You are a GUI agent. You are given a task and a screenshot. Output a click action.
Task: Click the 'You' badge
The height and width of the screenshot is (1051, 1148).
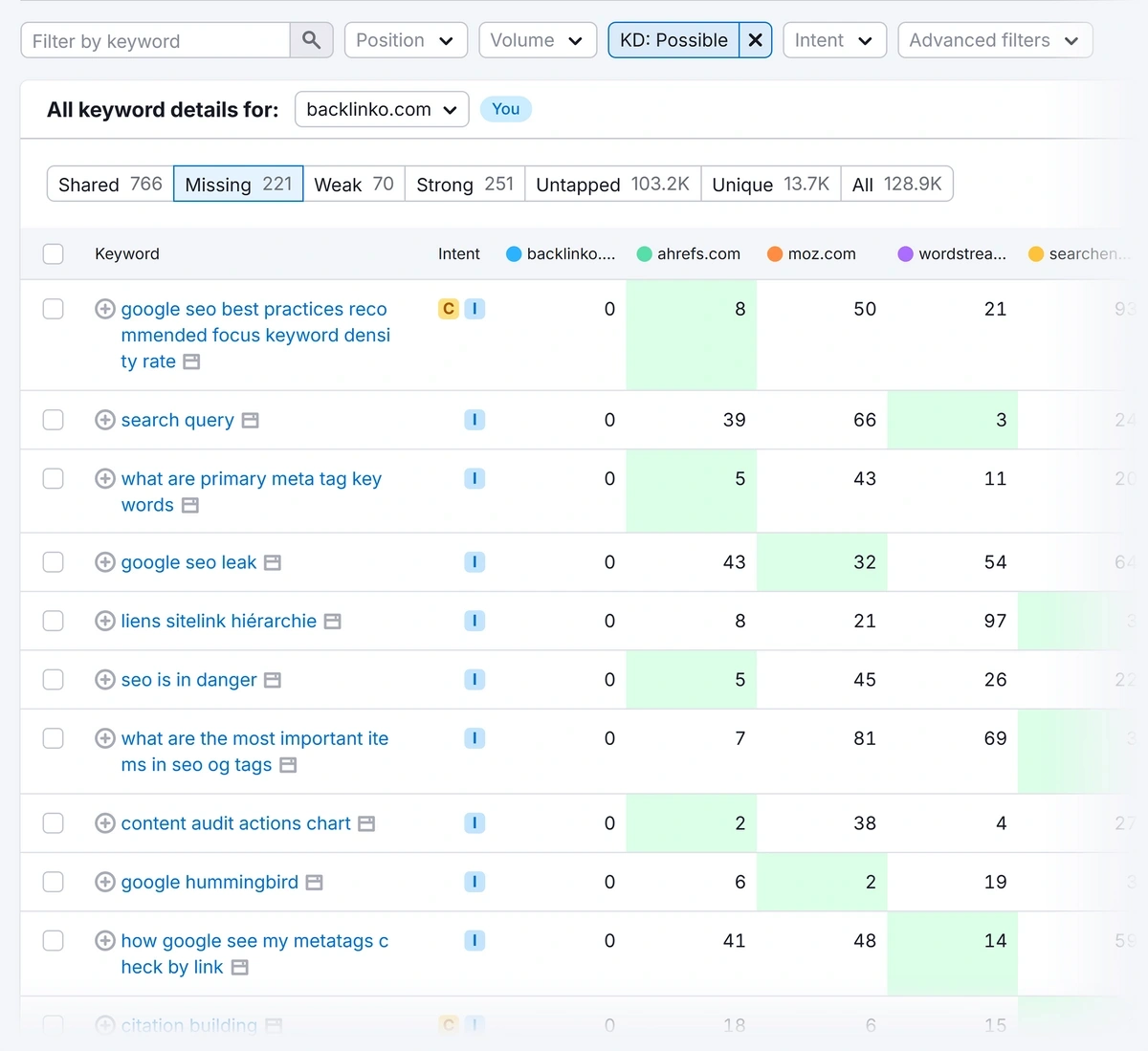tap(506, 109)
